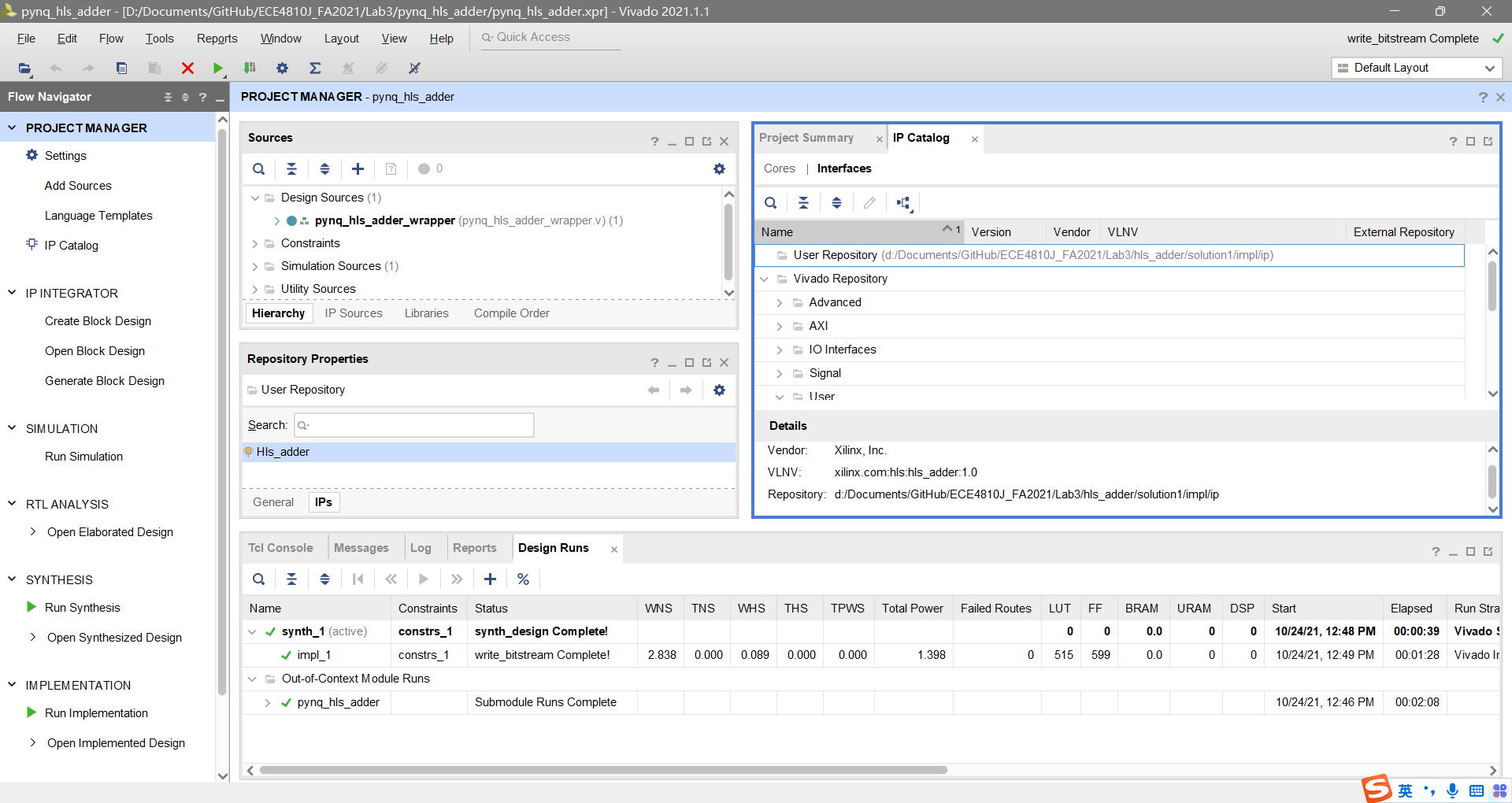
Task: Close the Design Runs tab
Action: 614,550
